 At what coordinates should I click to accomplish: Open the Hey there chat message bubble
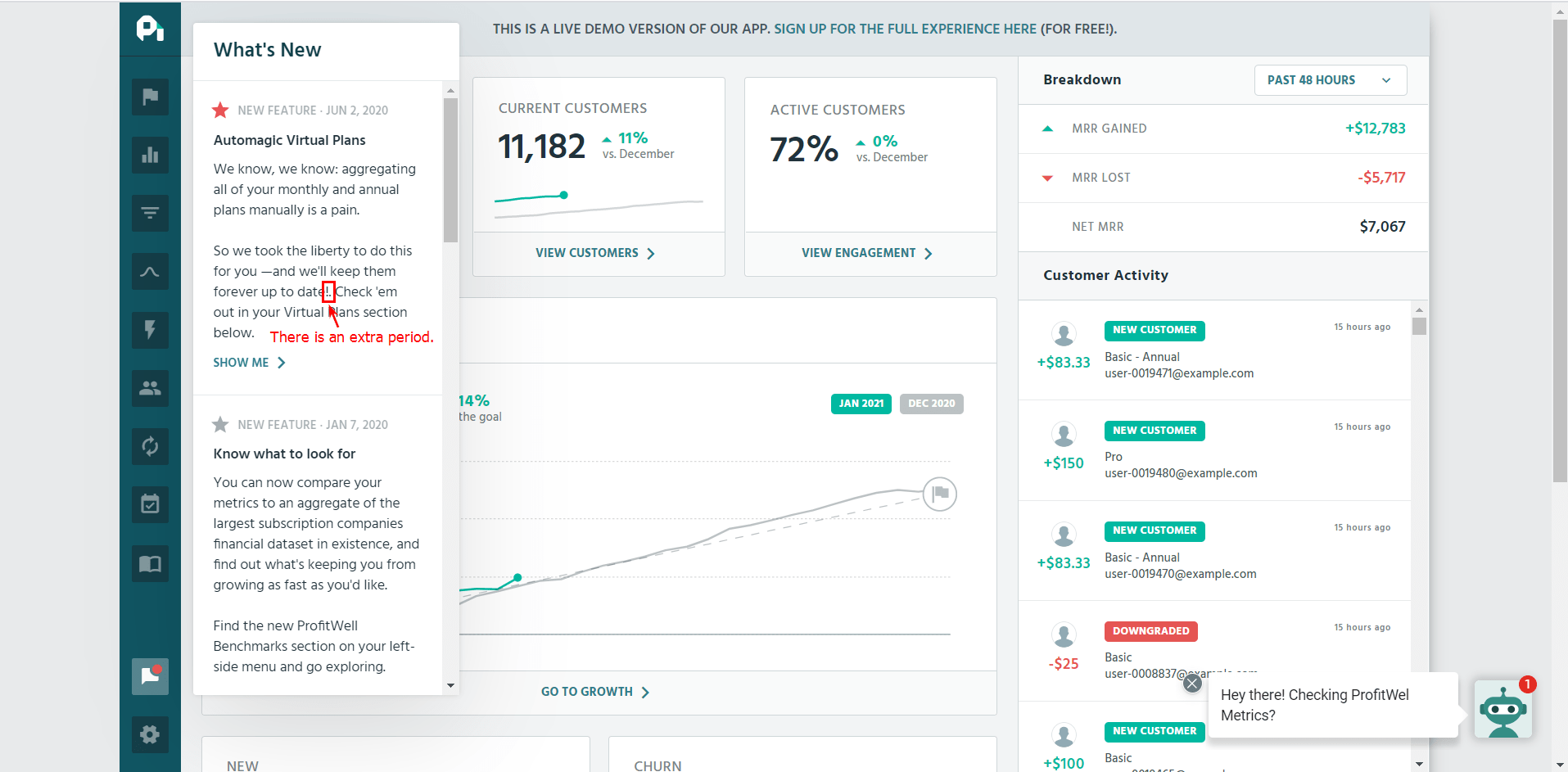click(1333, 705)
